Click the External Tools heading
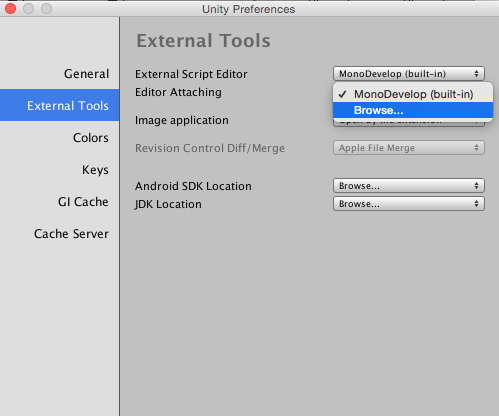The height and width of the screenshot is (416, 499). tap(203, 41)
